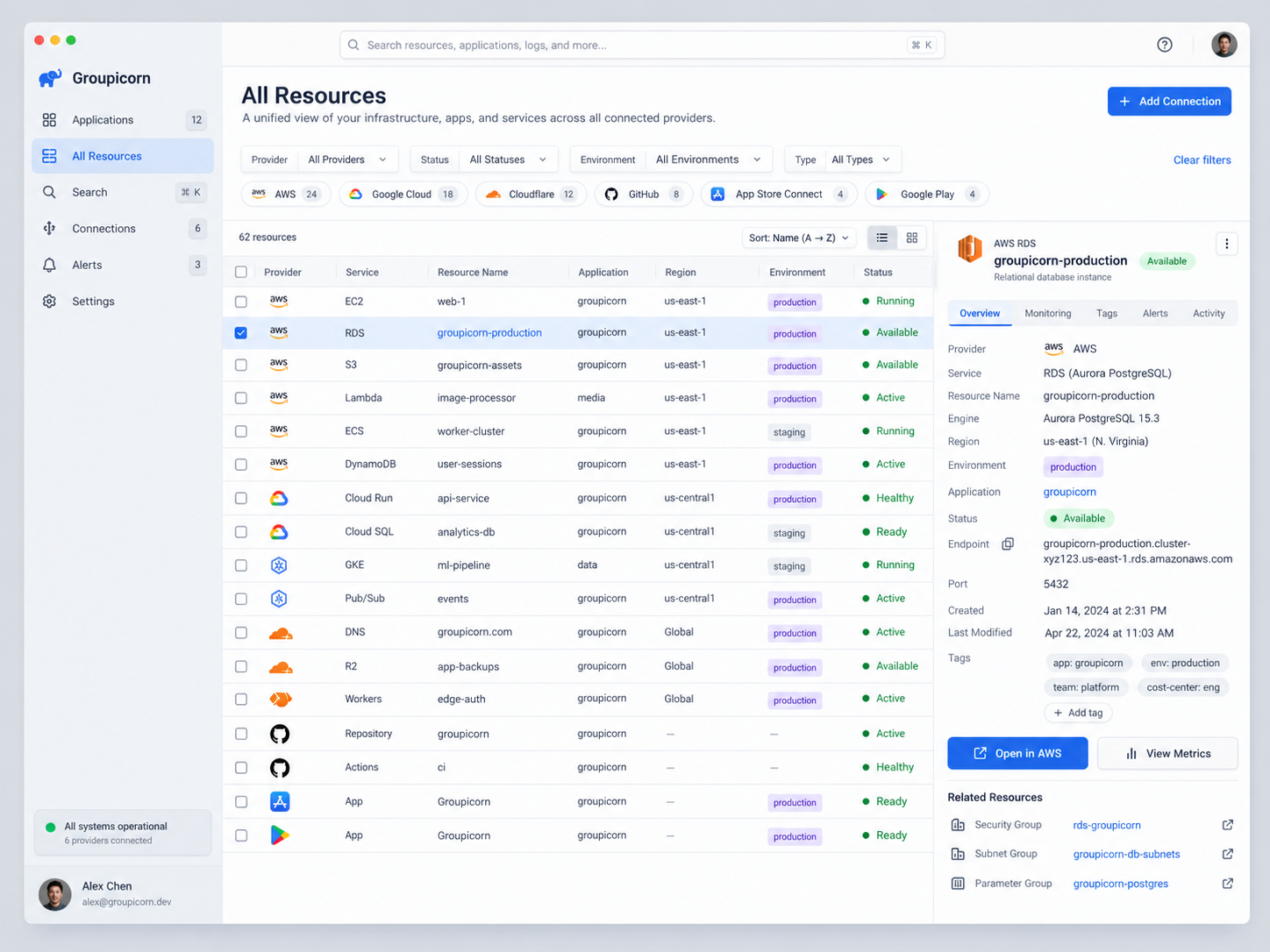
Task: Open the groupicorn application link in details
Action: pos(1069,493)
